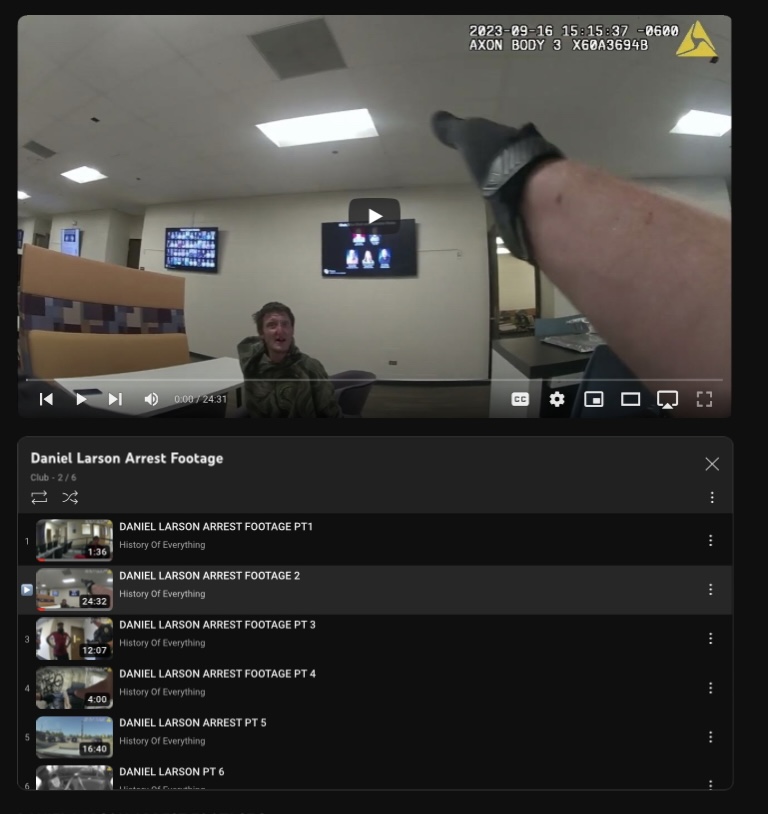Open options for ARREST FOOTAGE 2

tap(710, 589)
